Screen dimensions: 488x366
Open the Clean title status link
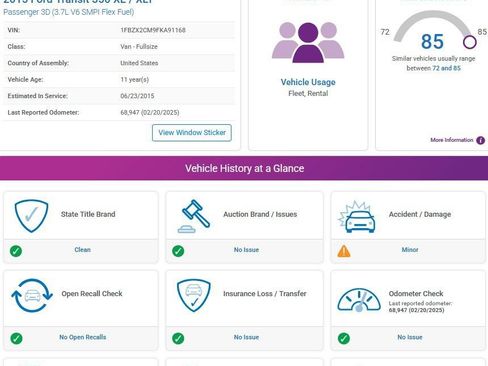tap(82, 250)
